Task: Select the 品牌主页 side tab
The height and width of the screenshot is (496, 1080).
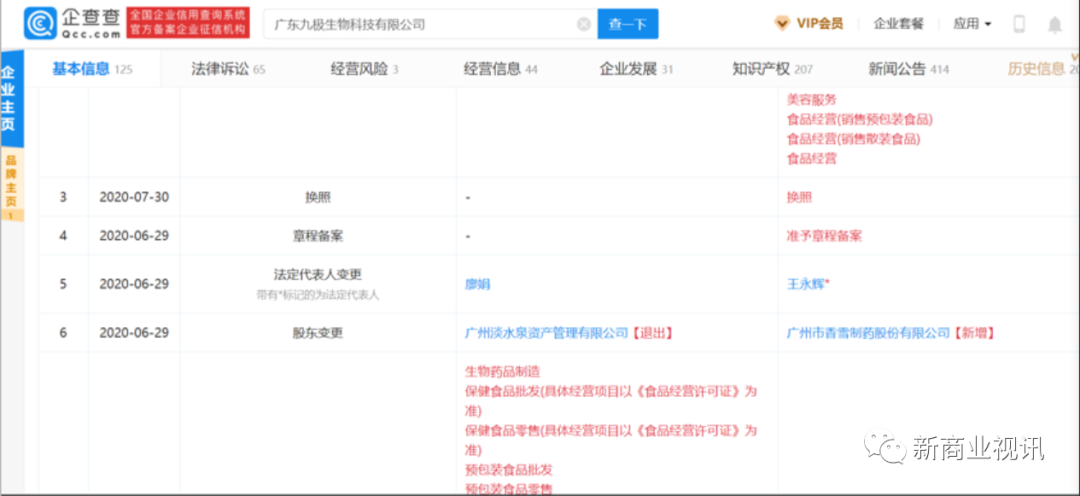Action: (x=12, y=185)
